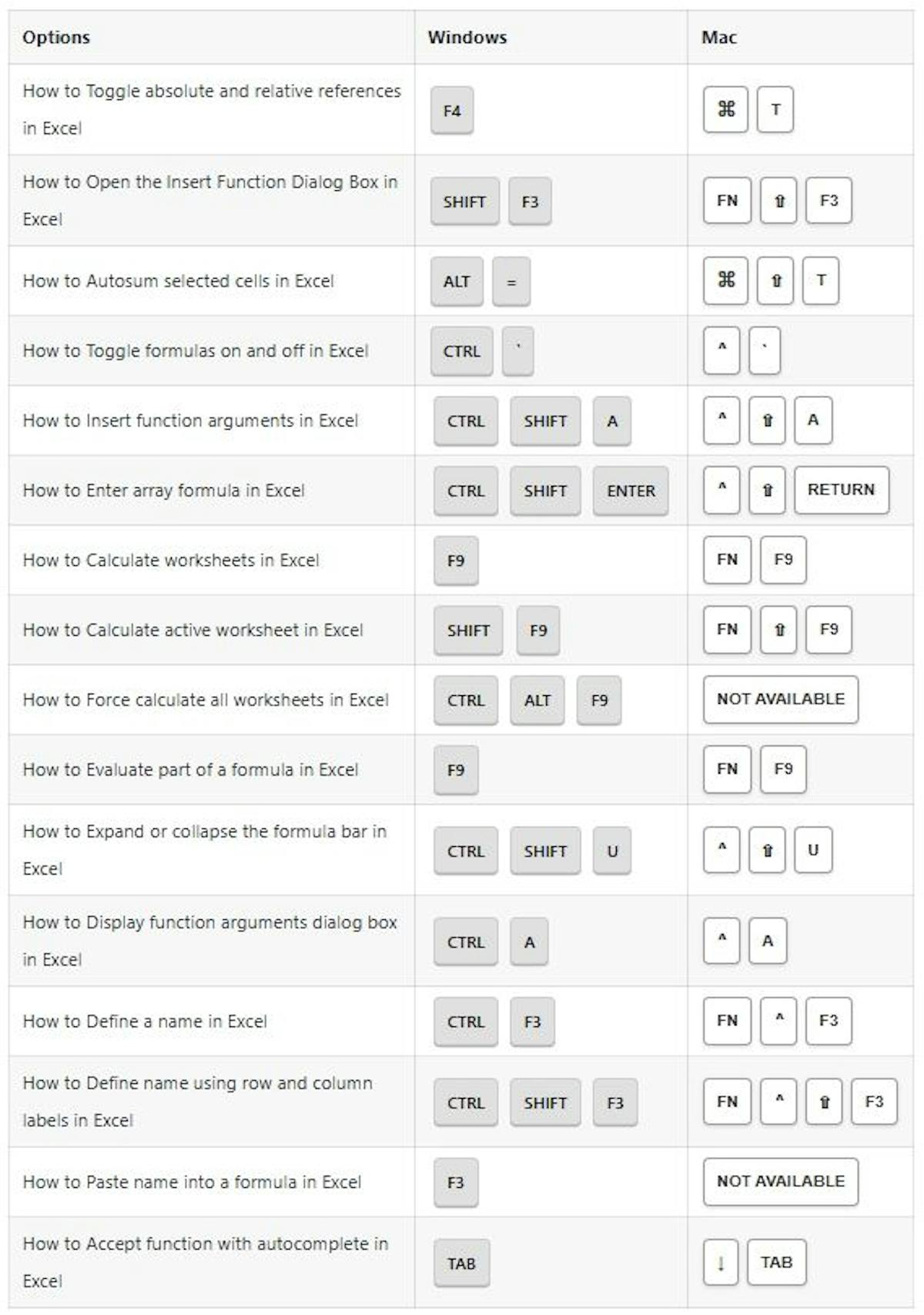The width and height of the screenshot is (924, 1315).
Task: Click the Options column header
Action: [x=56, y=37]
